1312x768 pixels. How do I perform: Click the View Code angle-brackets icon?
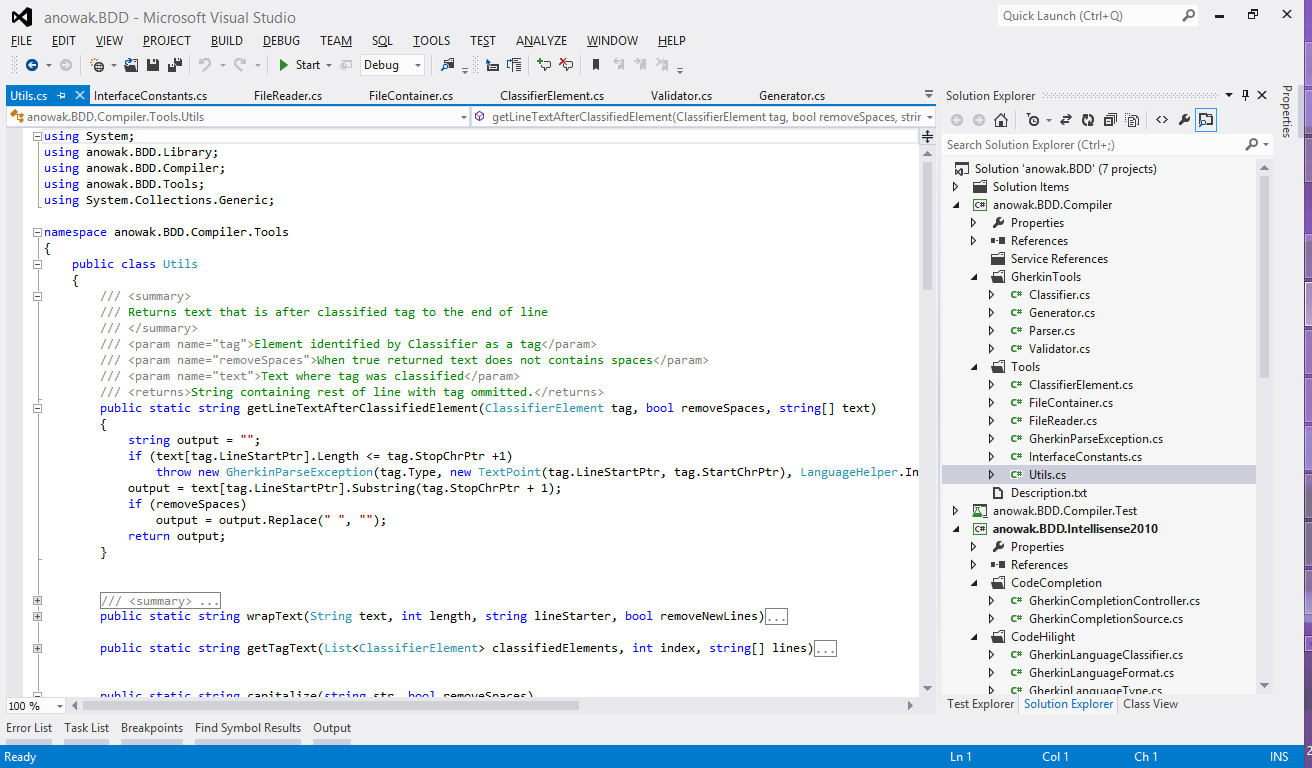[1162, 120]
